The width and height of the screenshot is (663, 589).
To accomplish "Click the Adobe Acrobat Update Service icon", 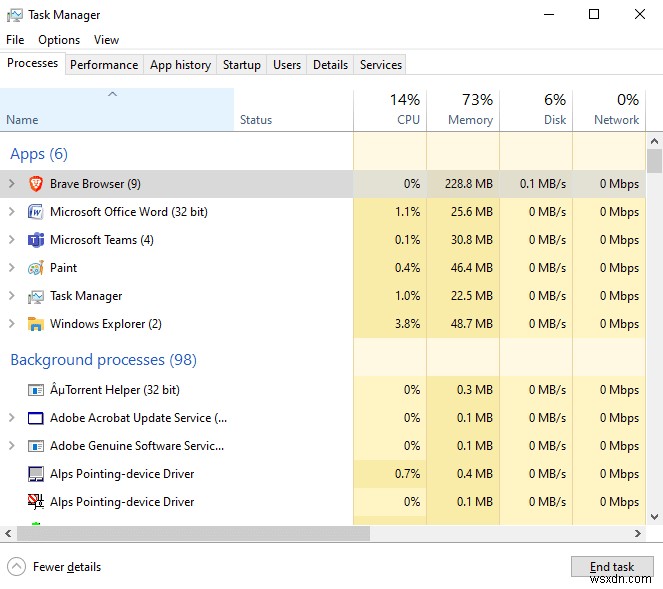I will pos(36,418).
